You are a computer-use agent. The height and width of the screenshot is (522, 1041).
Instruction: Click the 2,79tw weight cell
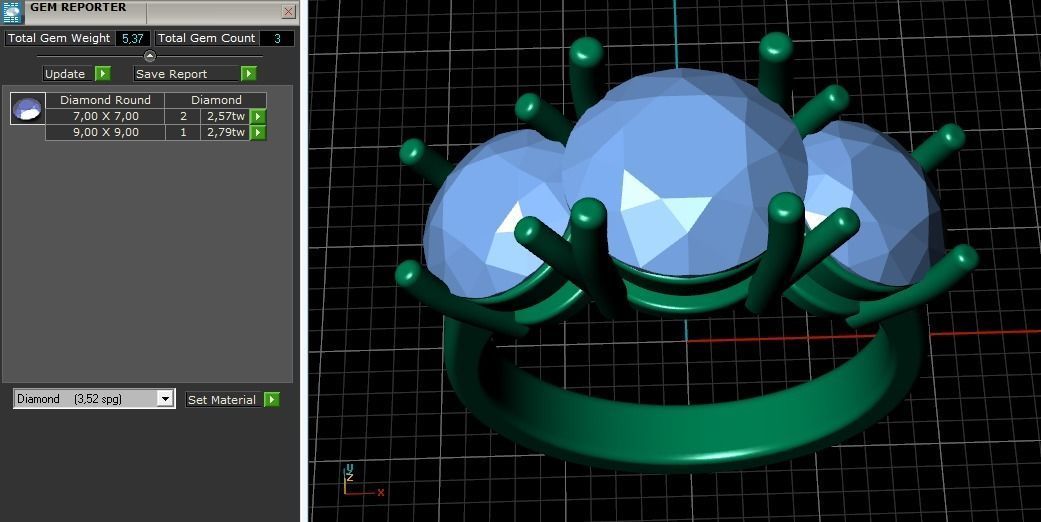[x=225, y=132]
